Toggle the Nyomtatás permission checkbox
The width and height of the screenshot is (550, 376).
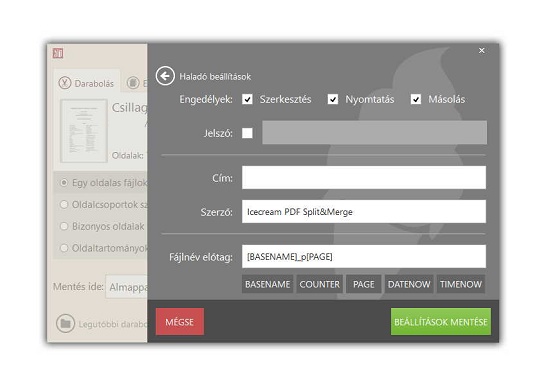point(333,99)
